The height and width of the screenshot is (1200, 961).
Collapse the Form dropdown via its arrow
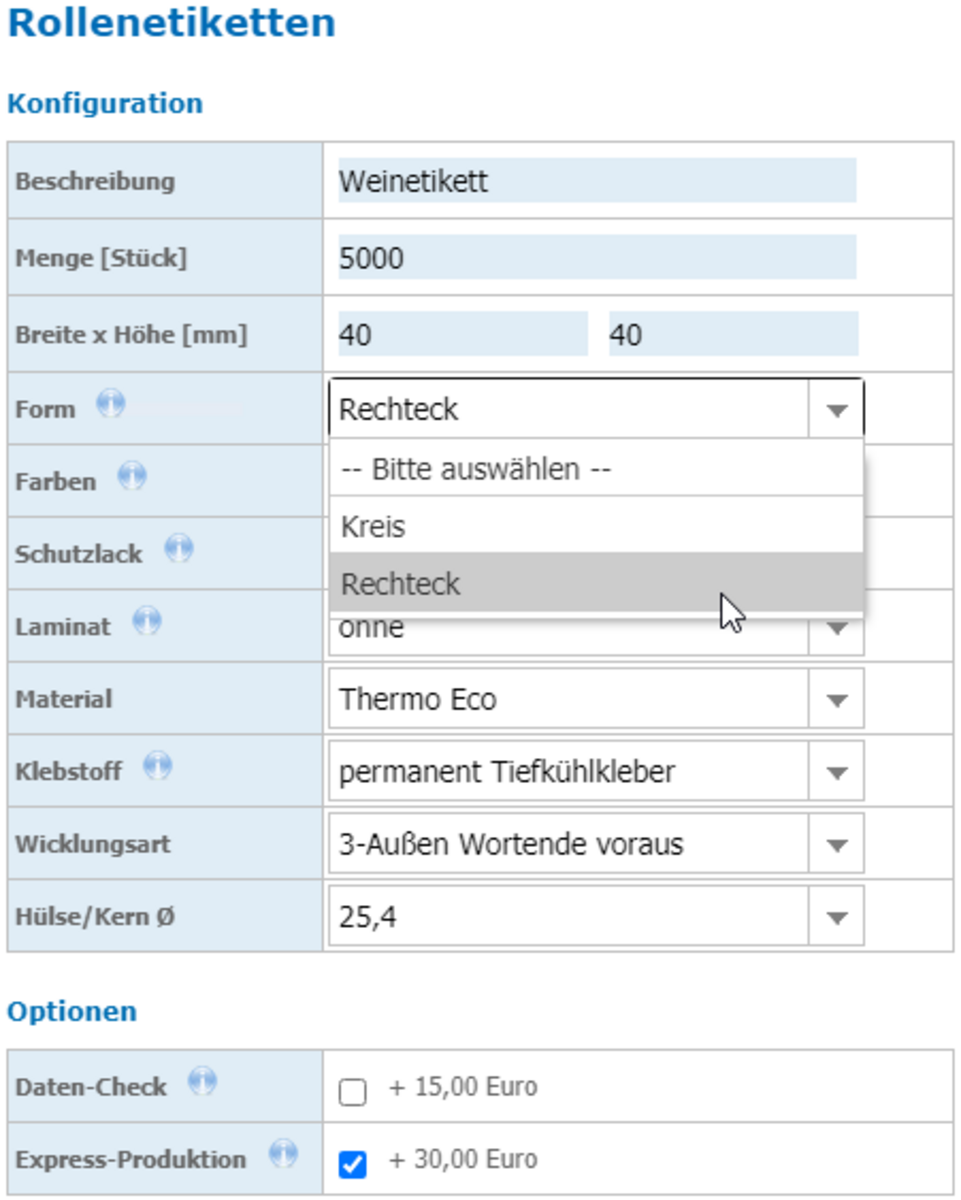837,409
